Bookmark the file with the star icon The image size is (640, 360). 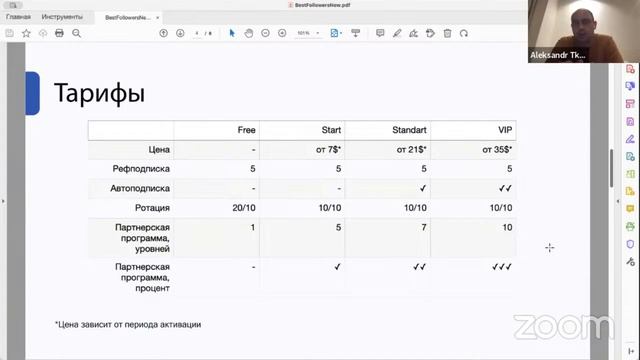[26, 33]
